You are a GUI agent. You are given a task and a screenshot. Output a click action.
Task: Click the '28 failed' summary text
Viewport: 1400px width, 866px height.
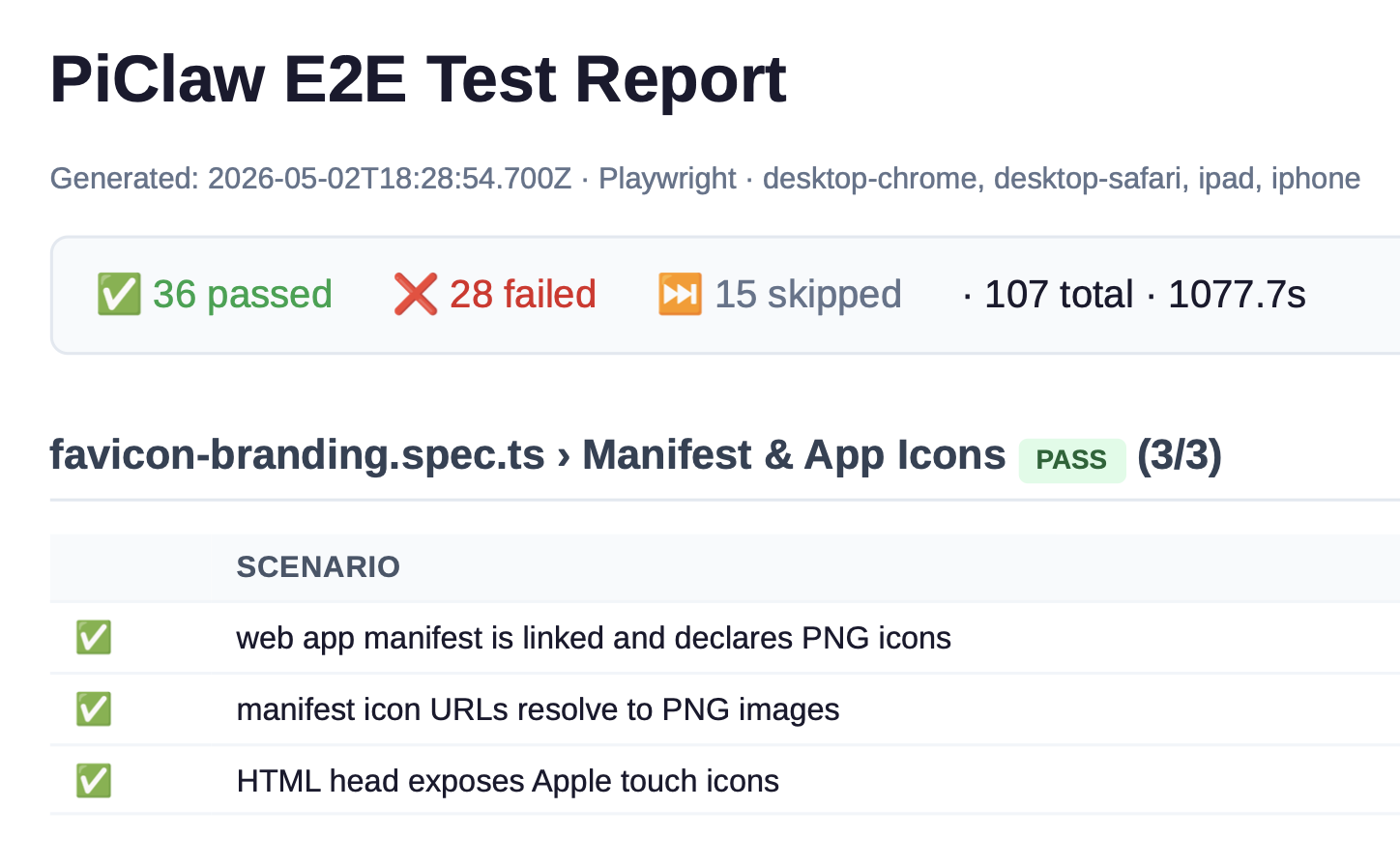point(523,294)
